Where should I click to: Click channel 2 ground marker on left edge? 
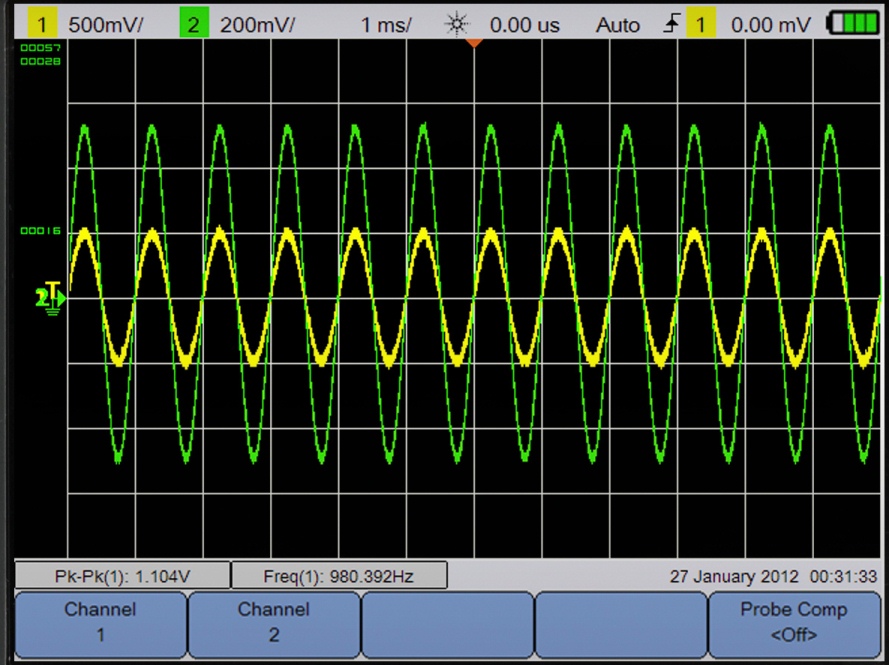click(49, 297)
